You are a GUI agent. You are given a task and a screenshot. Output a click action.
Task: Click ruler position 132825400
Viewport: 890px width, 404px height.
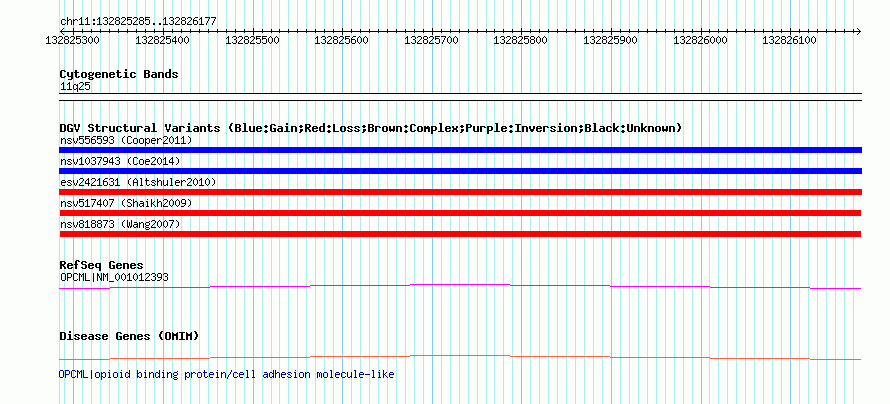162,40
